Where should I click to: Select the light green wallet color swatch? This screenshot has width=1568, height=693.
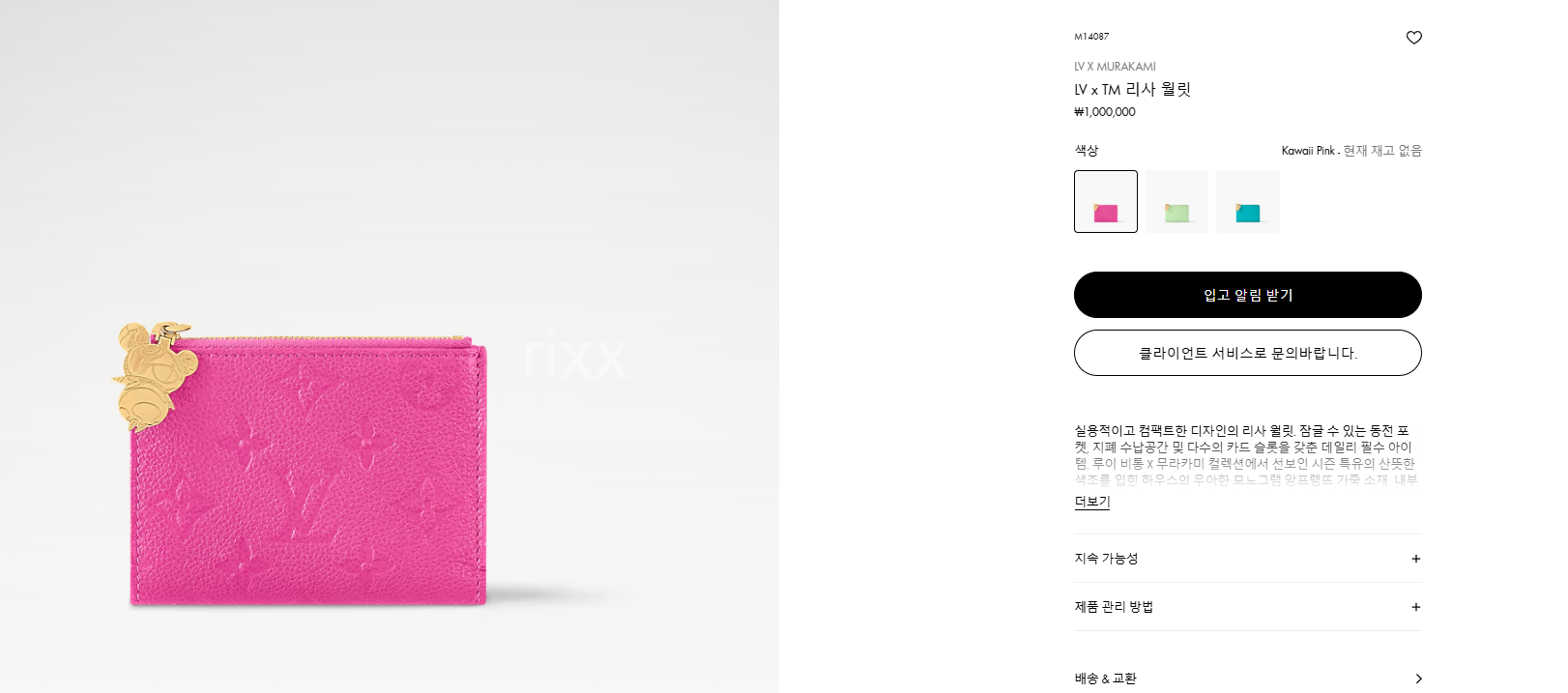point(1176,201)
